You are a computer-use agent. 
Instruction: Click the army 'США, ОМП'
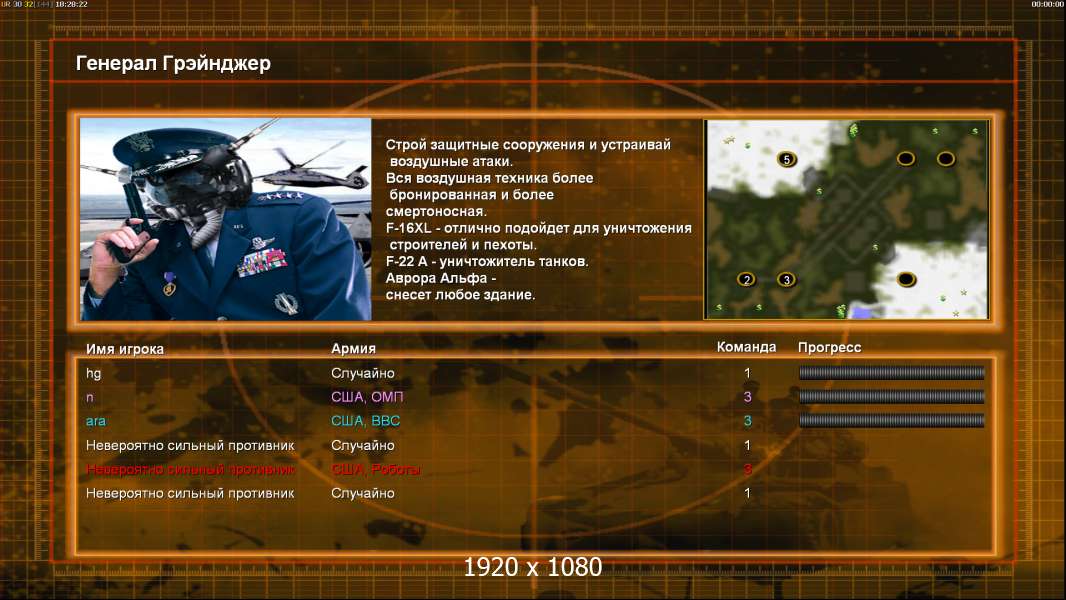tap(367, 397)
